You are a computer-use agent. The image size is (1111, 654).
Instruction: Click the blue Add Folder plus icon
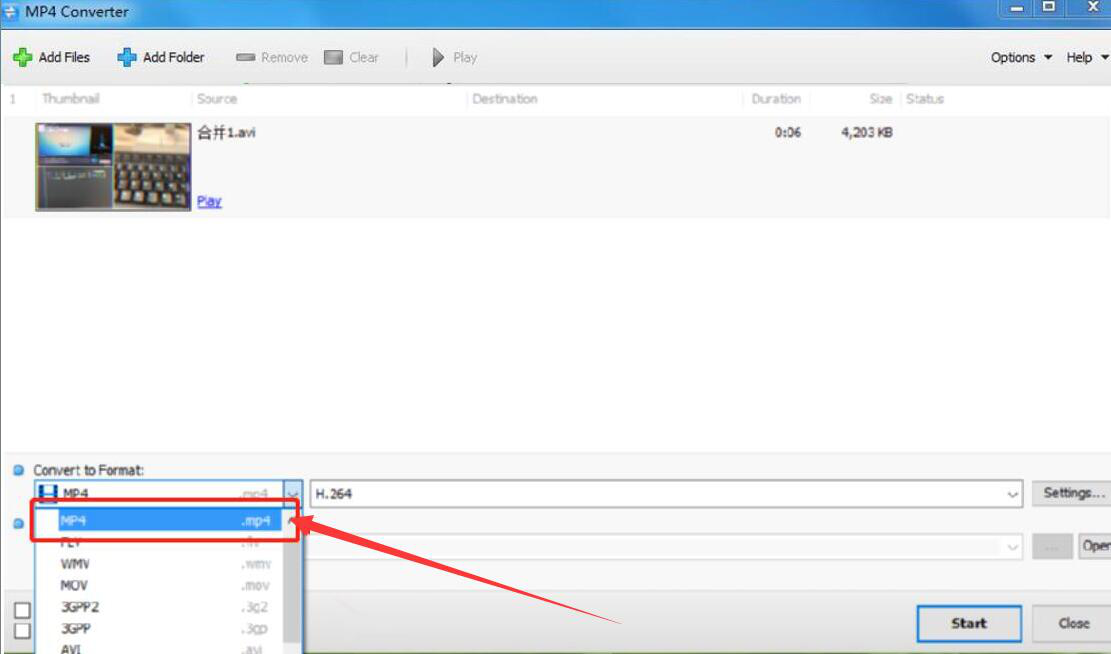pyautogui.click(x=127, y=57)
